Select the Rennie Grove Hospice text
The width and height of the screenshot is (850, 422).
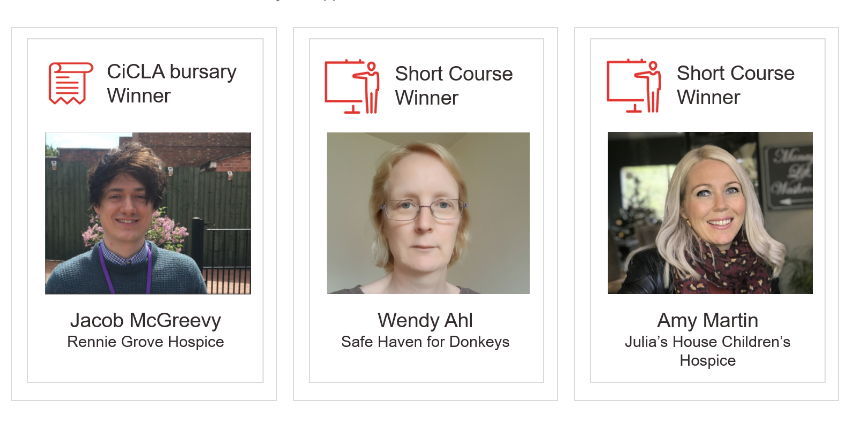coord(146,342)
